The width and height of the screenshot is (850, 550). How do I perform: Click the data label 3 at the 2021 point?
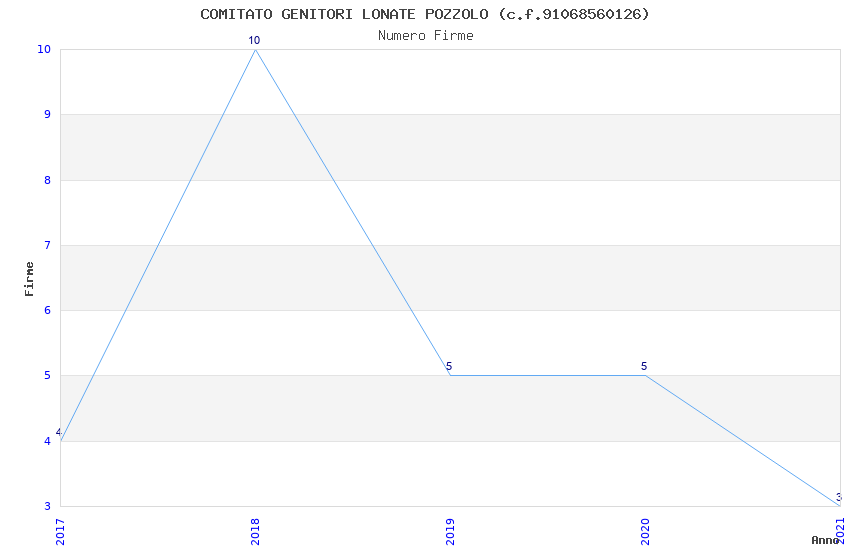(839, 497)
